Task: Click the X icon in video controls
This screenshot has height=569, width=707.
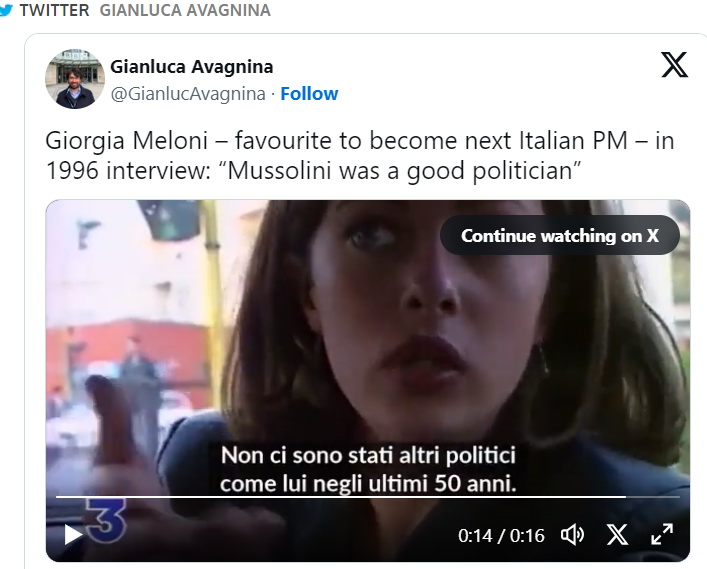Action: [x=617, y=535]
